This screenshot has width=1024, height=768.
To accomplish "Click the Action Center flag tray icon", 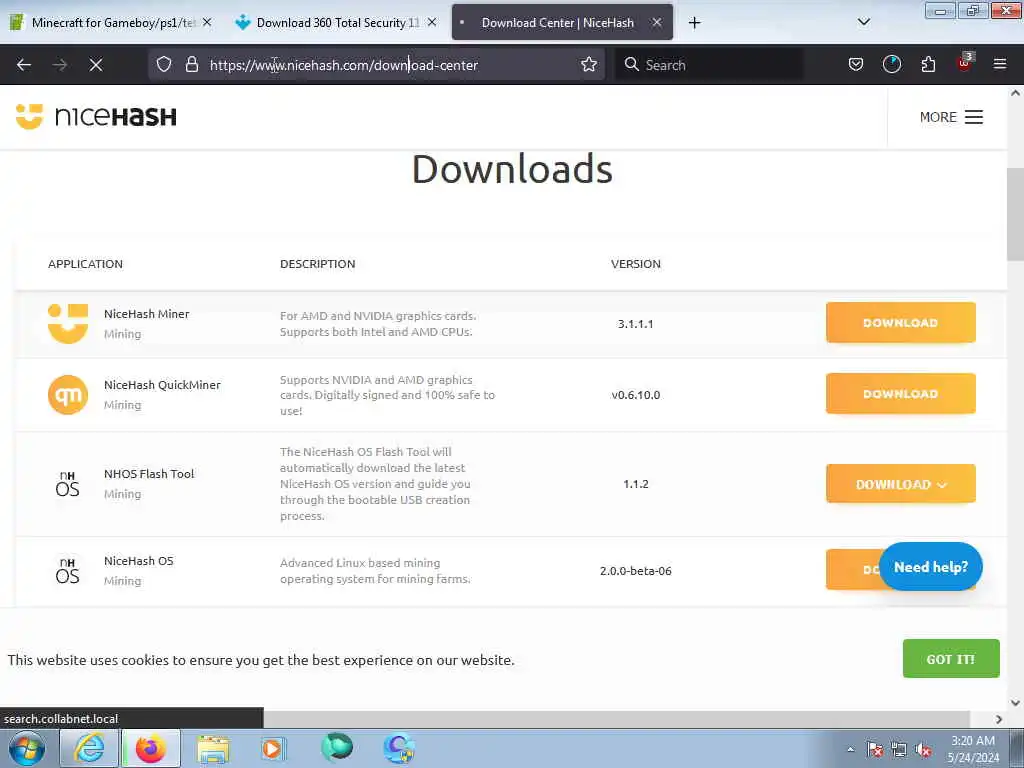I will point(875,750).
